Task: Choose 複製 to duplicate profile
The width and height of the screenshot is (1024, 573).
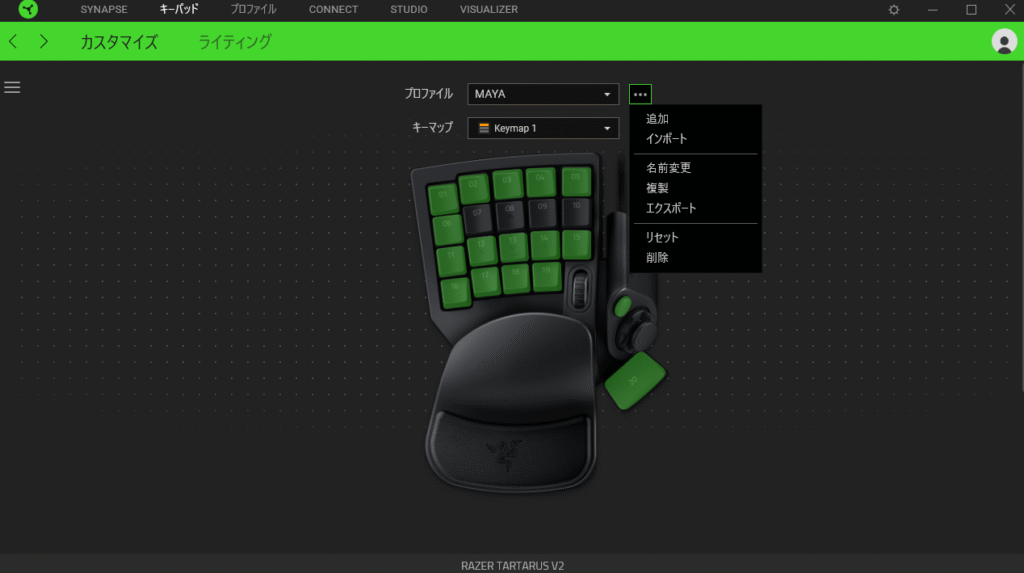Action: [x=657, y=188]
